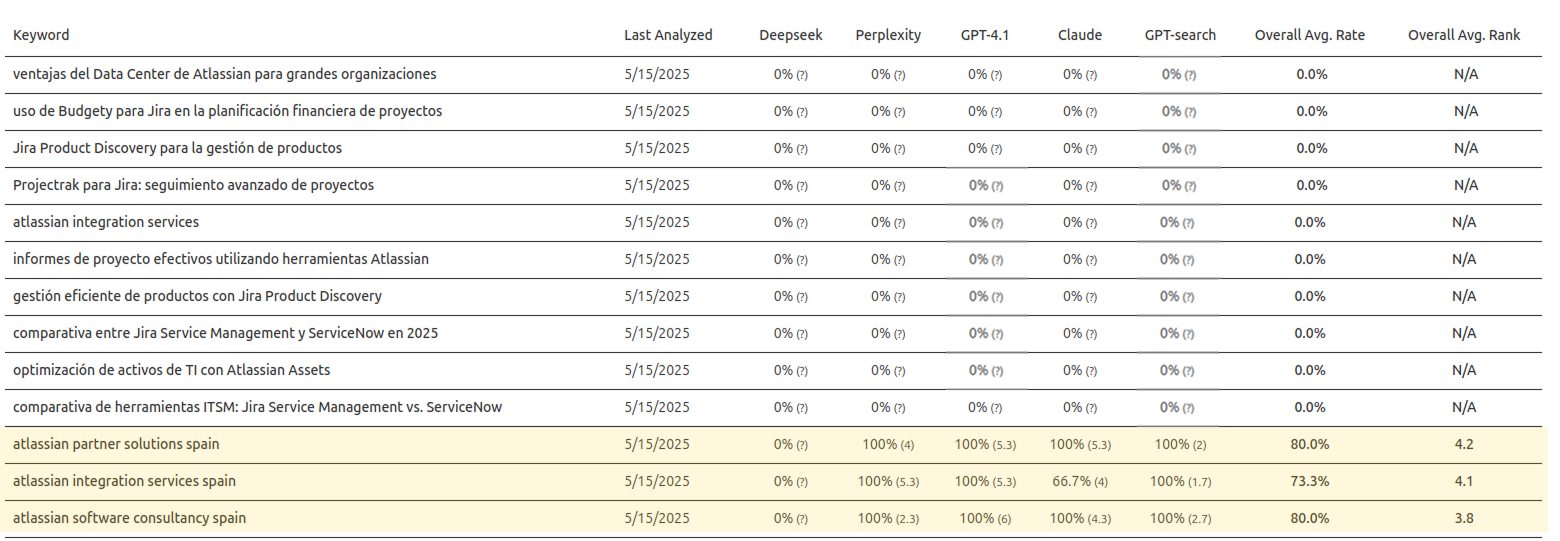Click the GPT-search column header

tap(1180, 35)
